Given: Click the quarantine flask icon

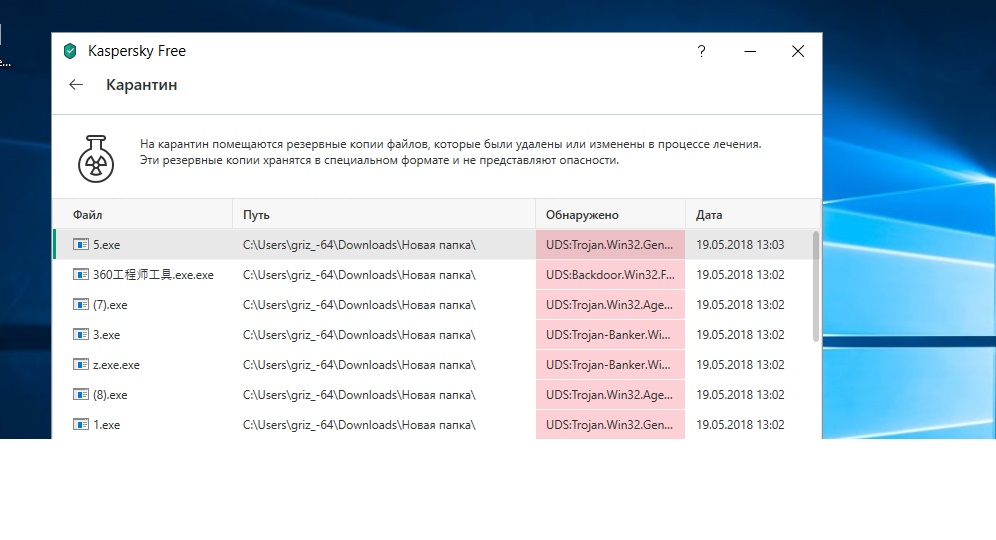Looking at the screenshot, I should [97, 153].
